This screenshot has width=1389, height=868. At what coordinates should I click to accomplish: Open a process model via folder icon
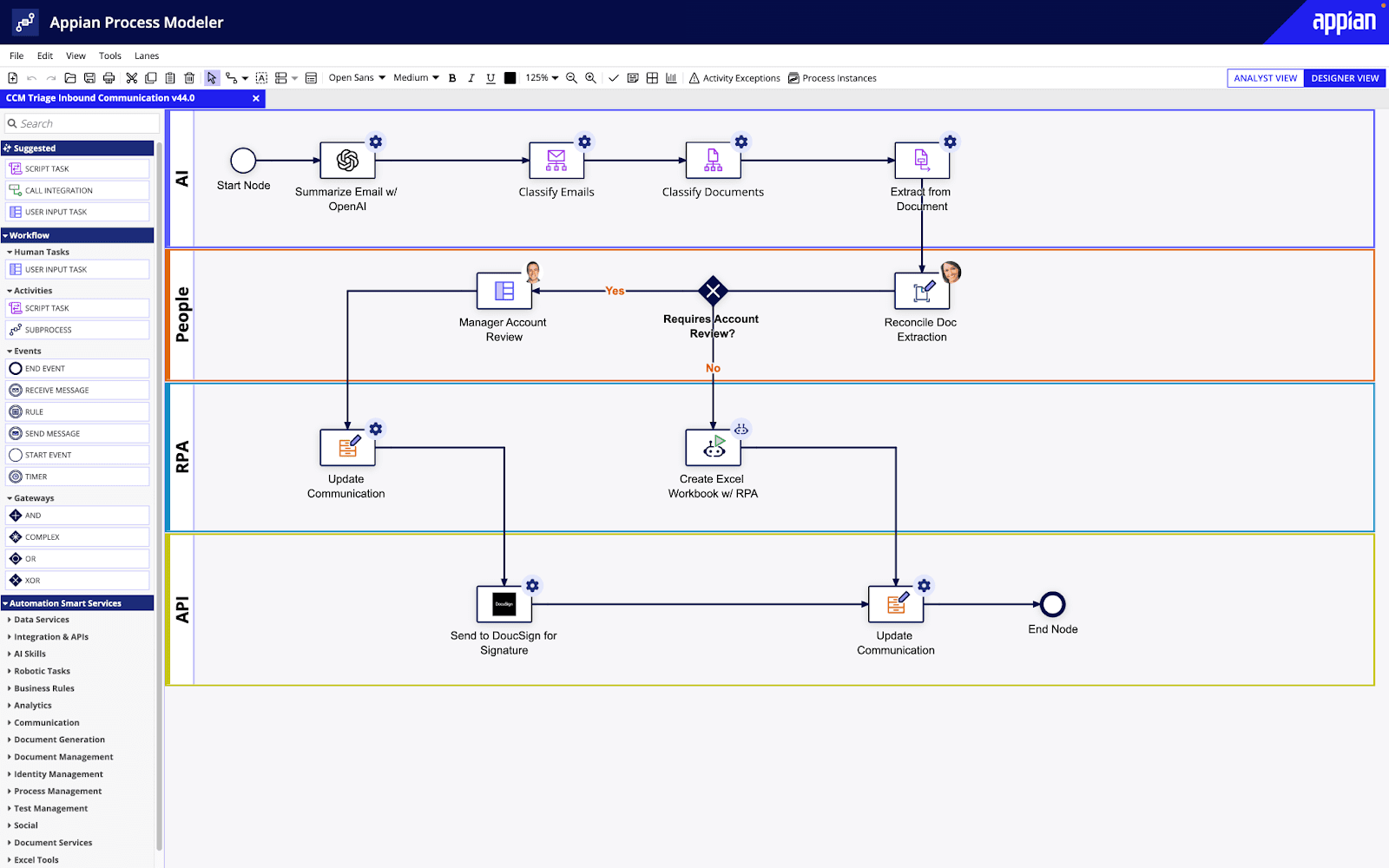[70, 78]
